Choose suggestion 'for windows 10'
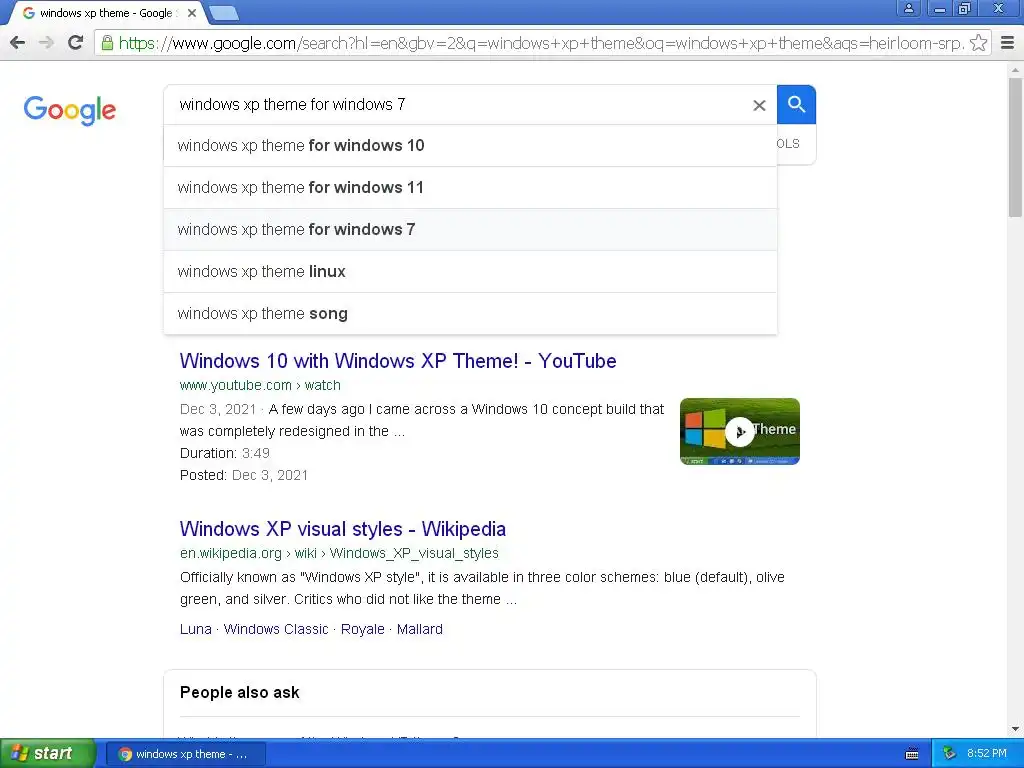Image resolution: width=1024 pixels, height=768 pixels. [470, 146]
